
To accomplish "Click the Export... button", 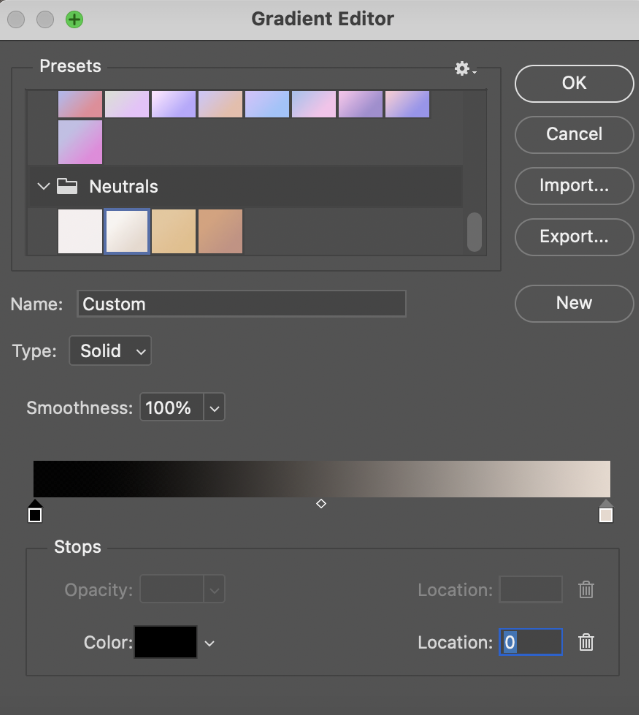I will pyautogui.click(x=574, y=237).
